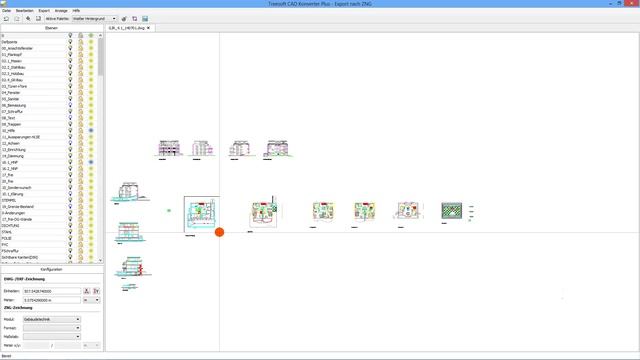The height and width of the screenshot is (360, 640).
Task: Open the Modul dropdown showing Gebäudetechnik
Action: [x=51, y=319]
